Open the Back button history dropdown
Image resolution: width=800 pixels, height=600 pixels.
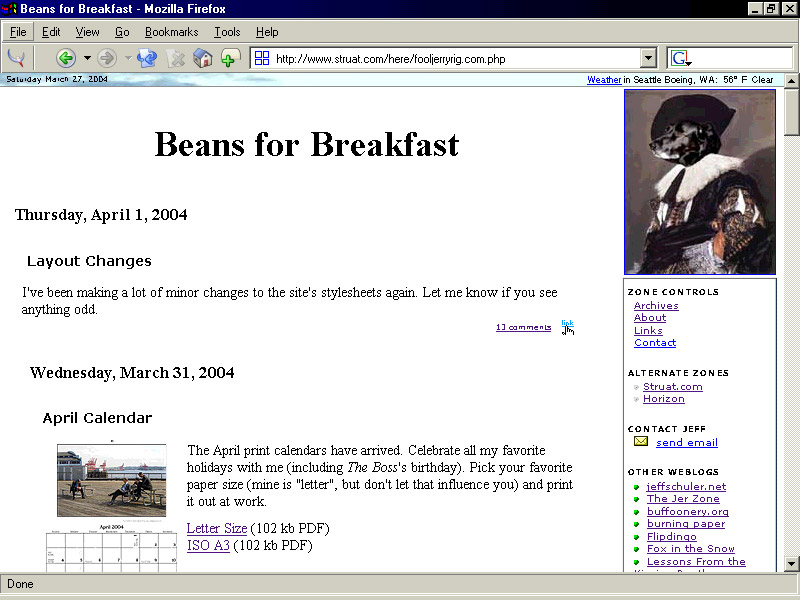point(87,58)
